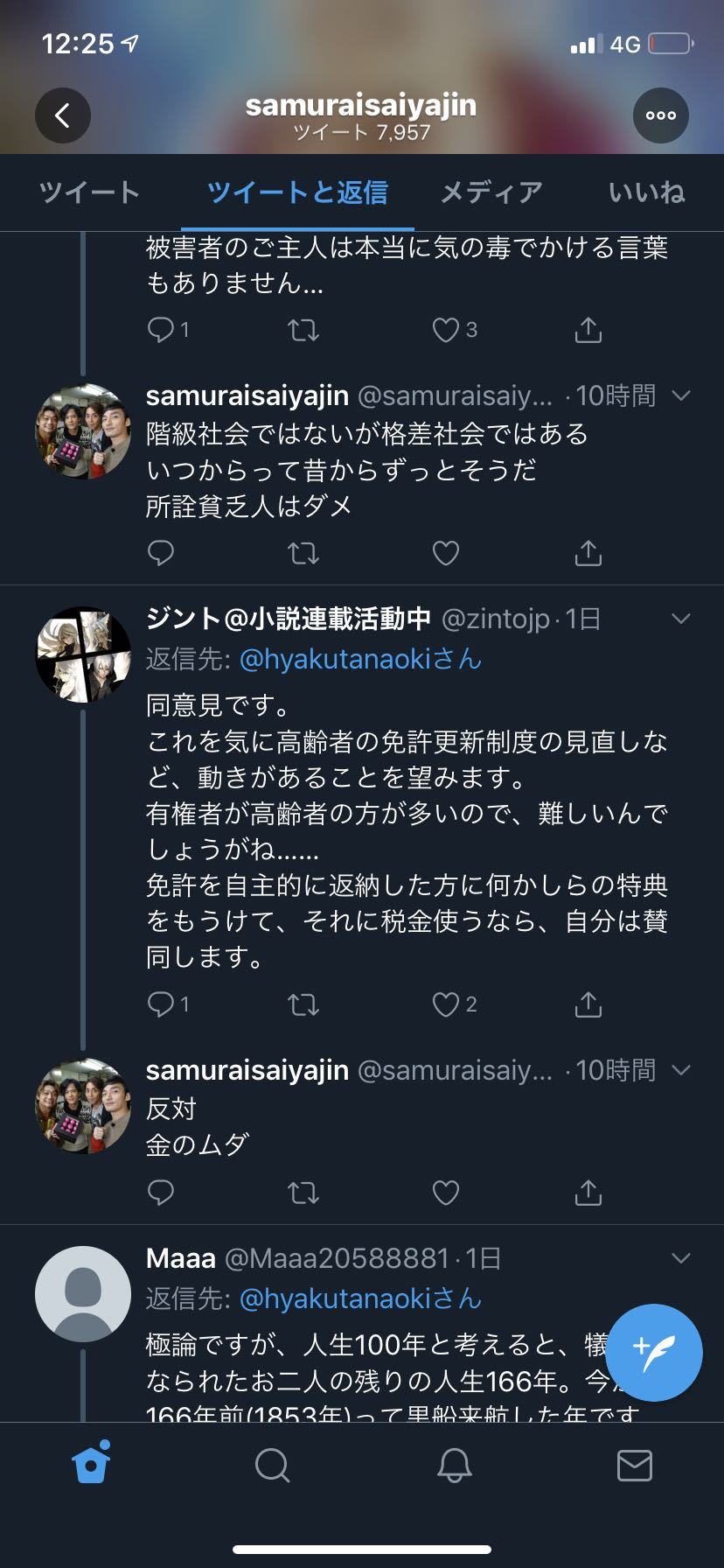
Task: Reply to the 階級社会 tweet
Action: click(161, 553)
